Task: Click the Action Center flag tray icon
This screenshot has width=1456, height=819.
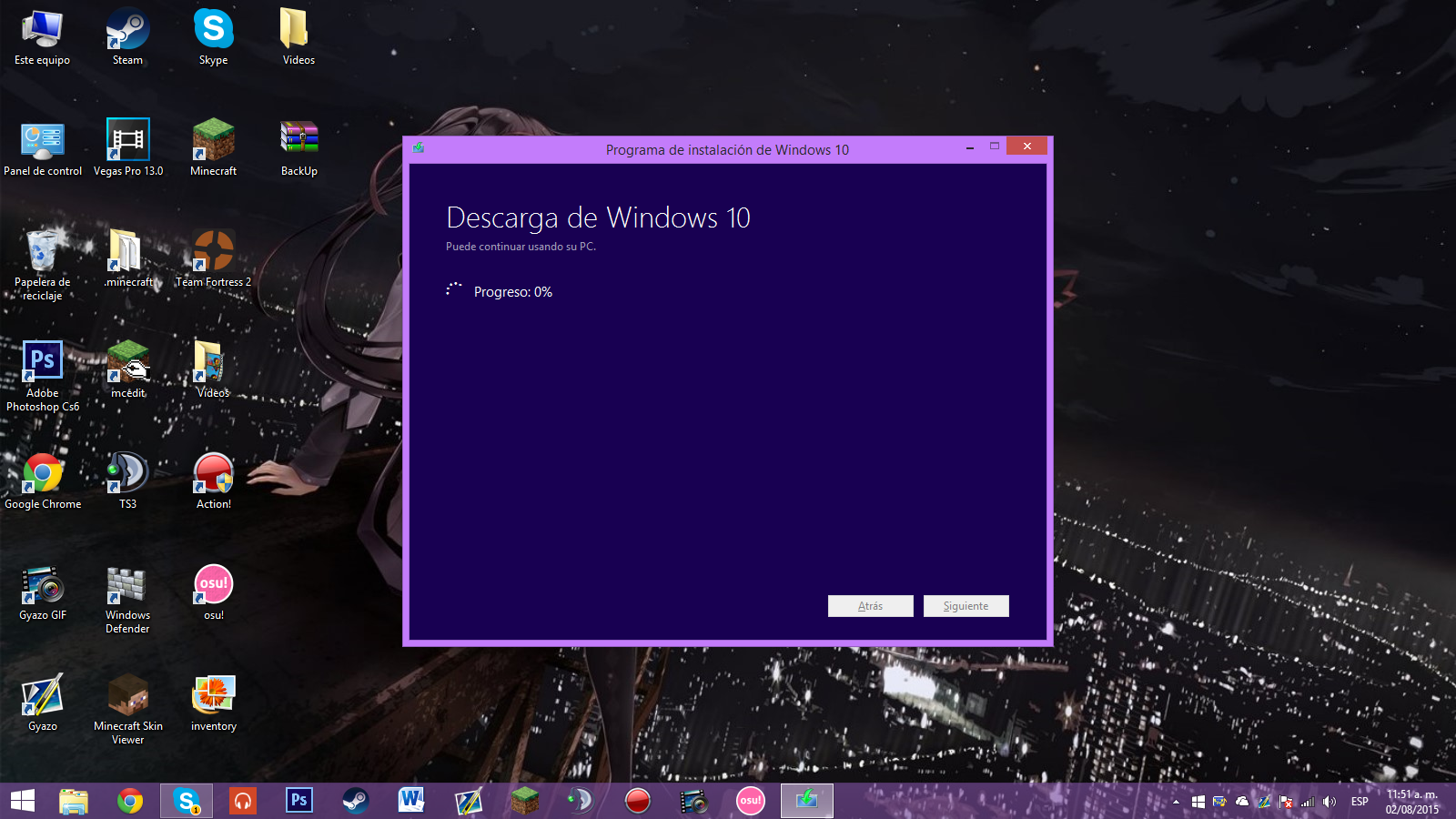Action: (x=1286, y=802)
